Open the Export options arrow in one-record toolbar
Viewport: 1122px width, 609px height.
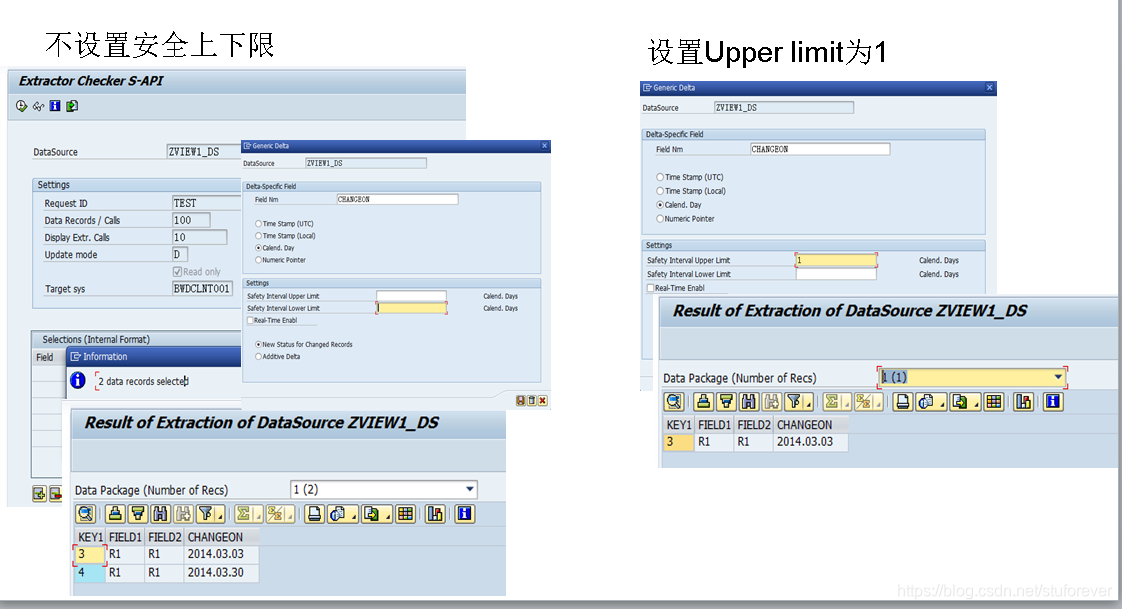coord(977,402)
